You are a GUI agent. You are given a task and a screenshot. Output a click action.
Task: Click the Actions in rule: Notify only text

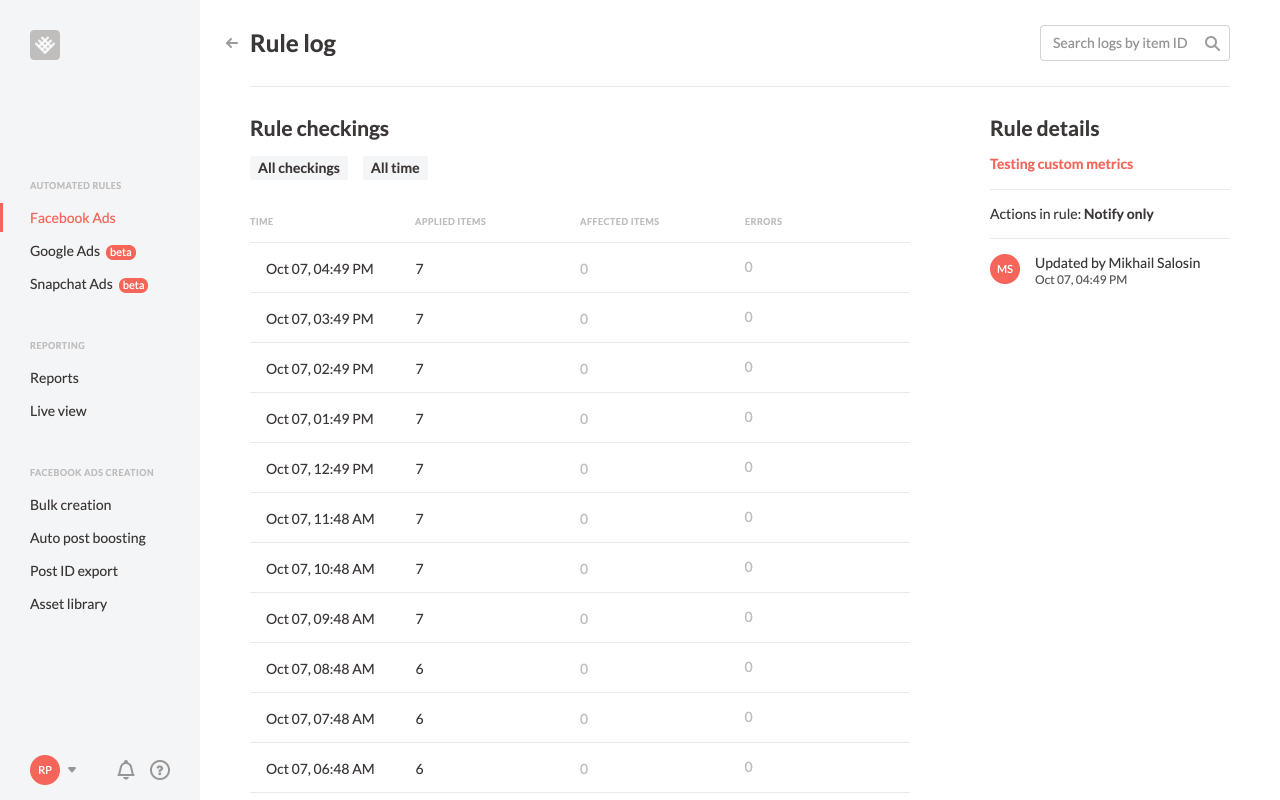coord(1071,214)
